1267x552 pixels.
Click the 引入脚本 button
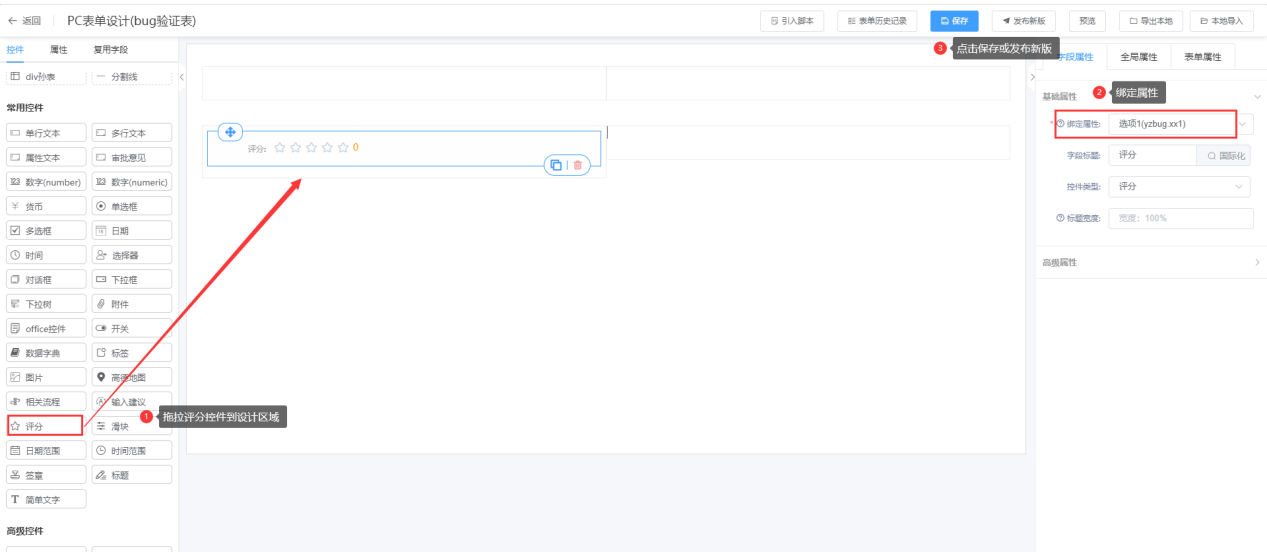pos(794,20)
